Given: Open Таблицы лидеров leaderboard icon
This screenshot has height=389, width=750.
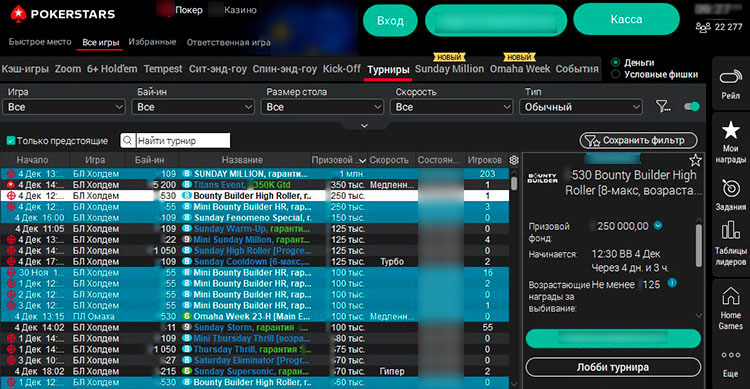Looking at the screenshot, I should coord(730,230).
